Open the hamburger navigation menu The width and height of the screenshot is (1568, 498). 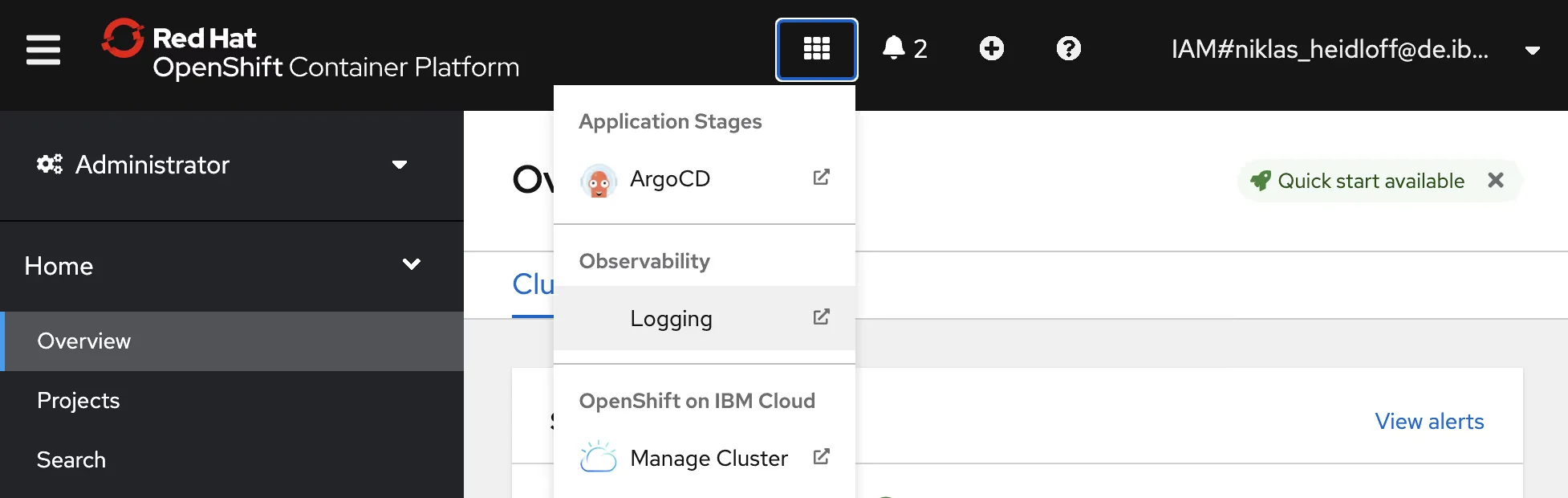43,50
